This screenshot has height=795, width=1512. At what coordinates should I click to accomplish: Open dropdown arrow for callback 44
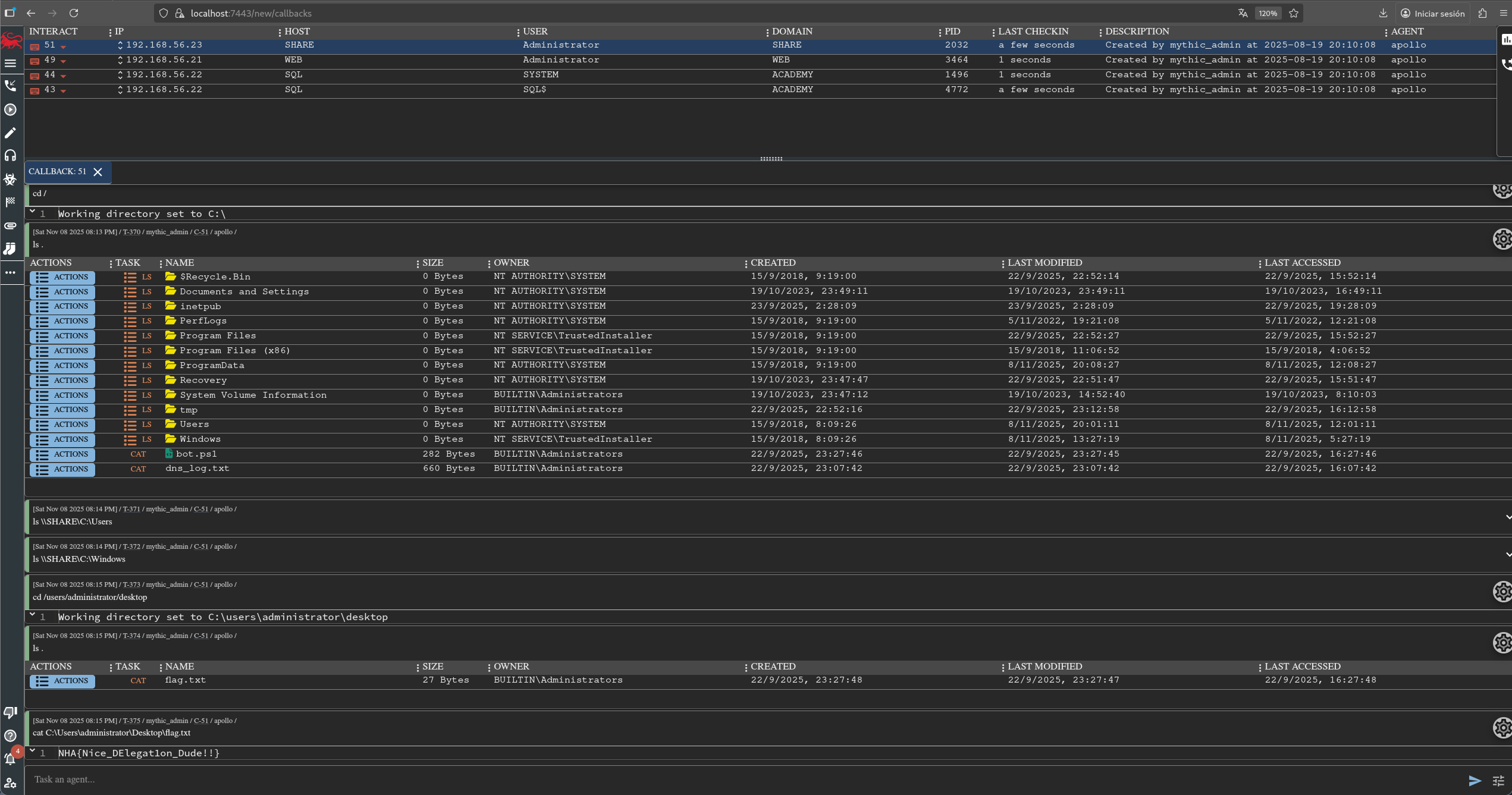[x=63, y=76]
